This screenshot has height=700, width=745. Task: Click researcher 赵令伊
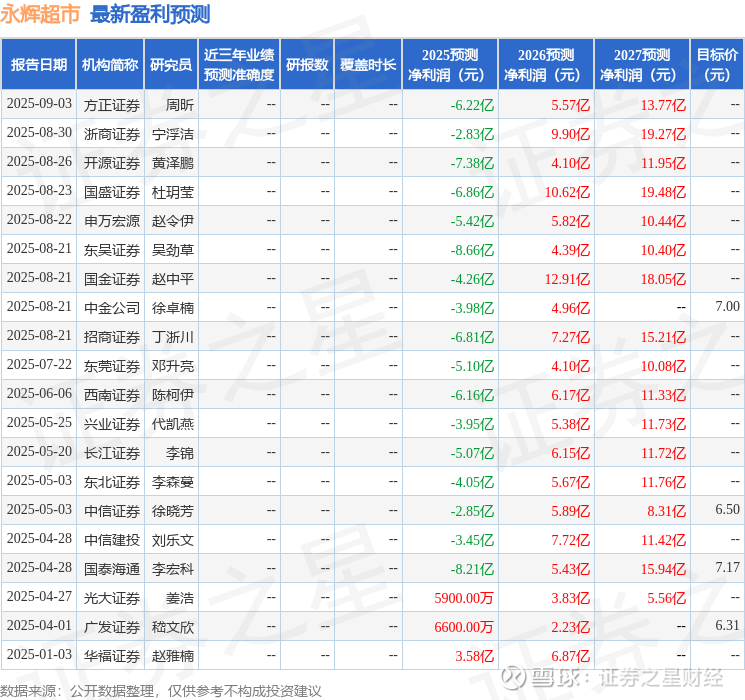(173, 221)
